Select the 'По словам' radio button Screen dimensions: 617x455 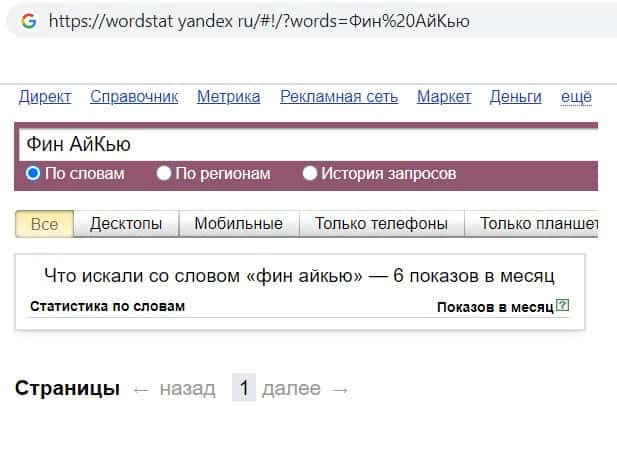[x=33, y=174]
